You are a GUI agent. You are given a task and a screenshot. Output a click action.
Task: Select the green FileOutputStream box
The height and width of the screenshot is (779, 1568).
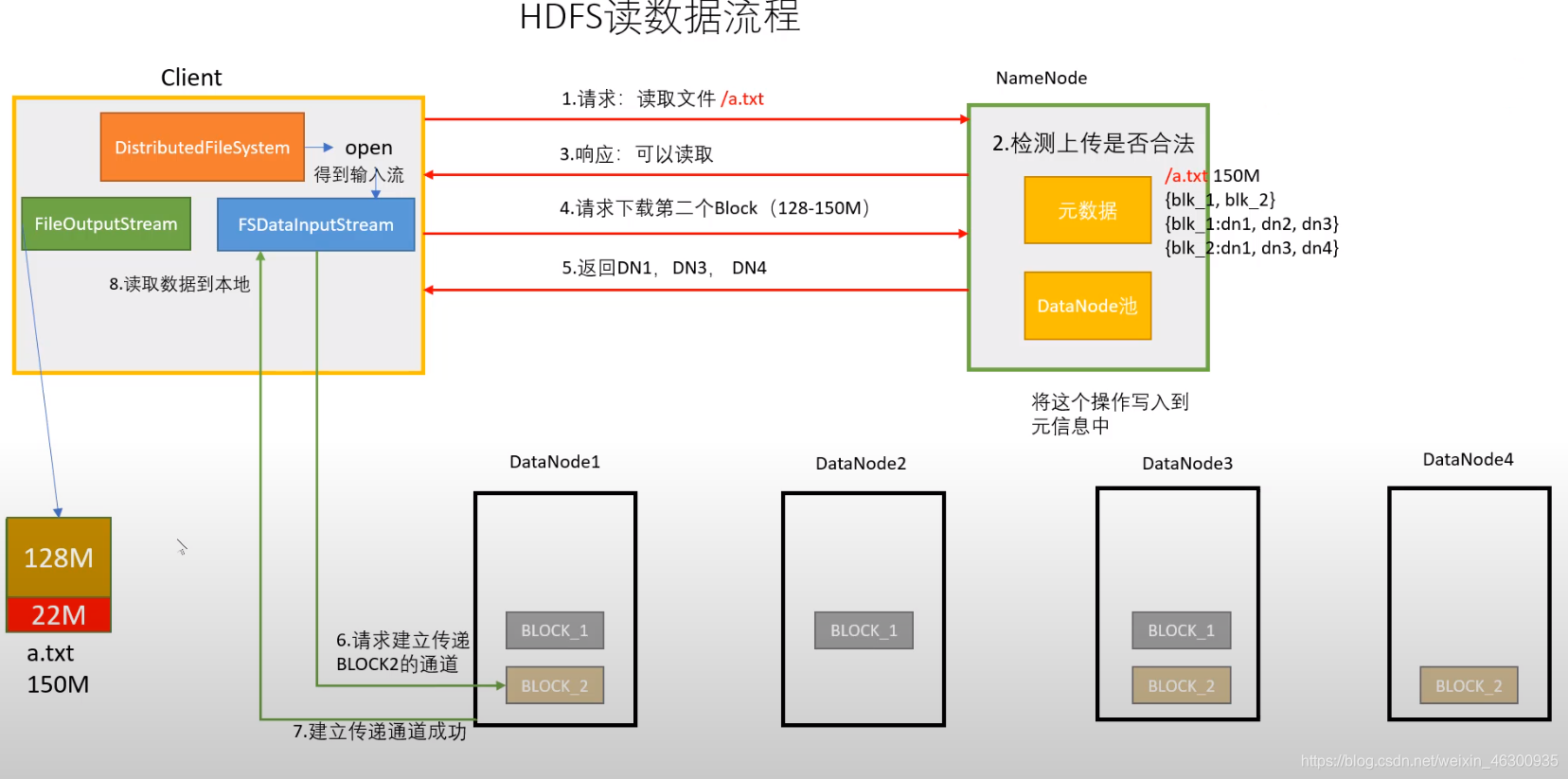(x=106, y=223)
